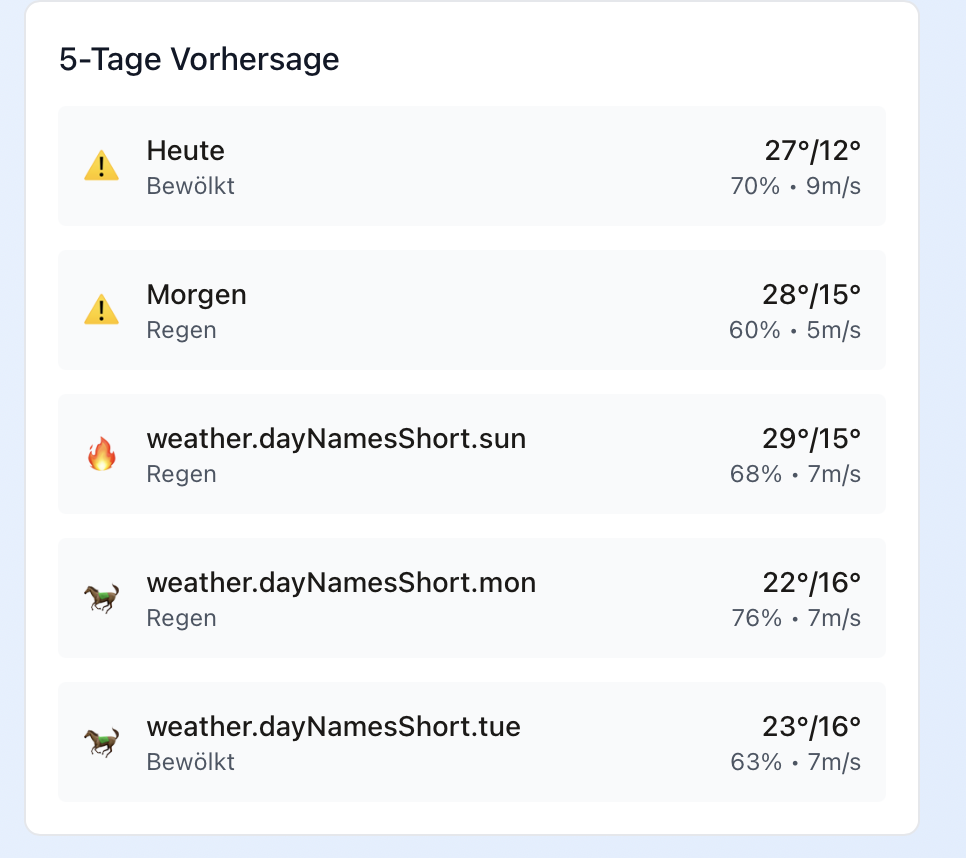This screenshot has height=858, width=966.
Task: Click the 22°/16° temperature reading
Action: (811, 583)
